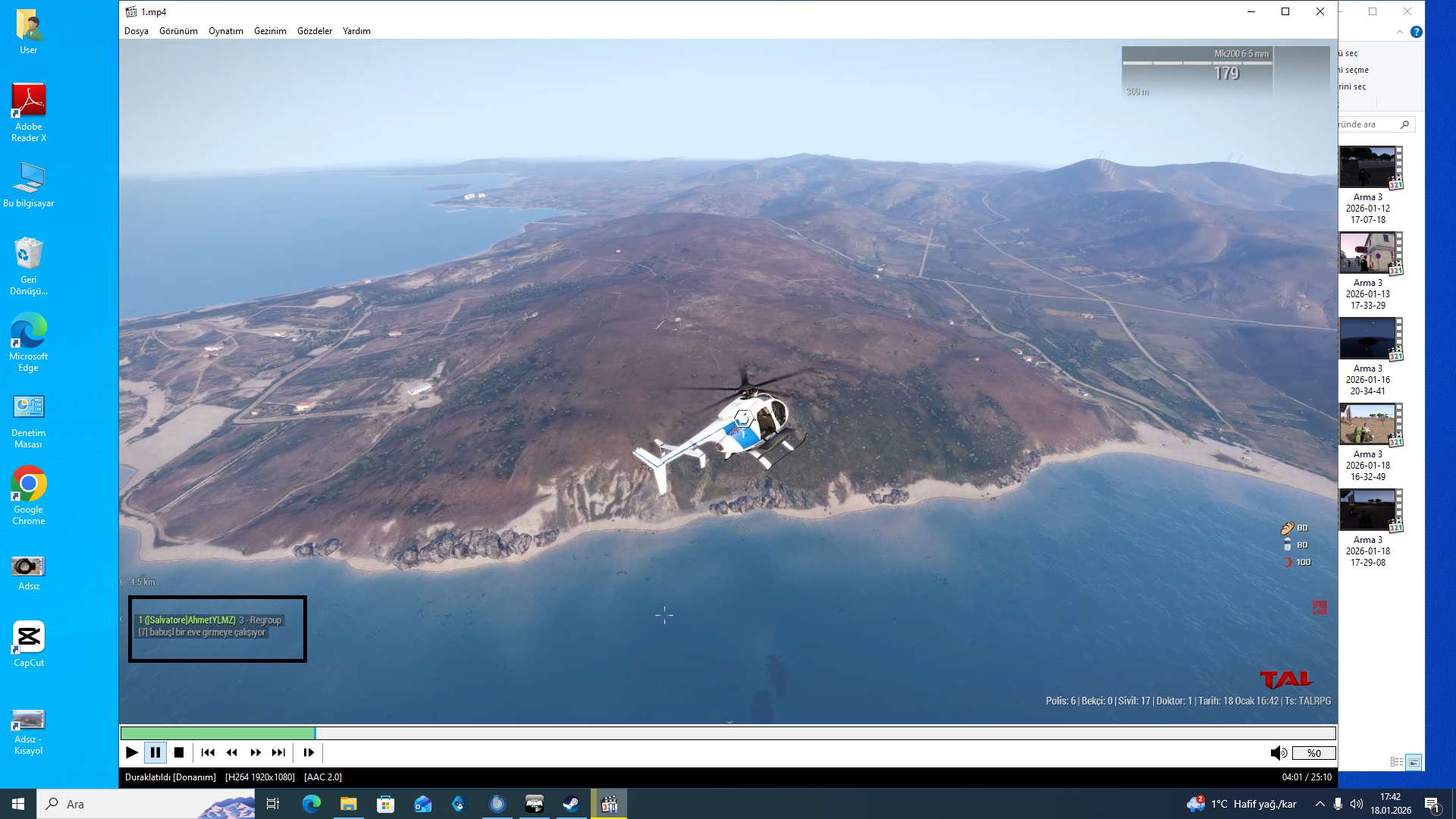Play the paused video

point(132,752)
